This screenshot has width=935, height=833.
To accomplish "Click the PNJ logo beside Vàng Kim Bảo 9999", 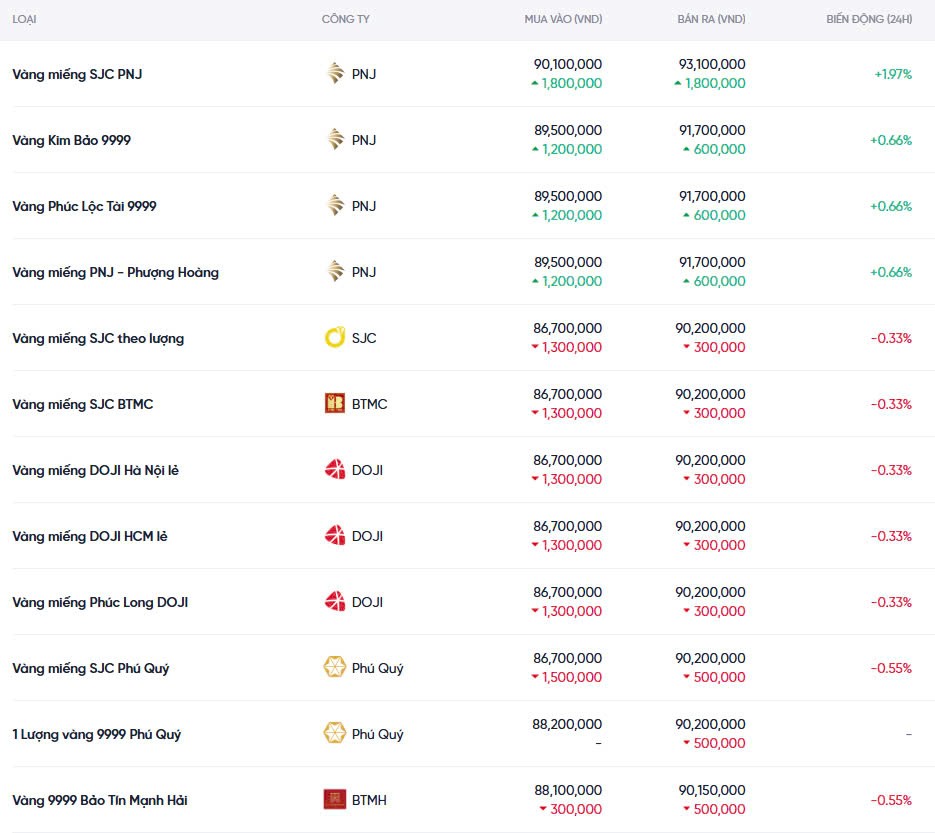I will click(x=335, y=140).
